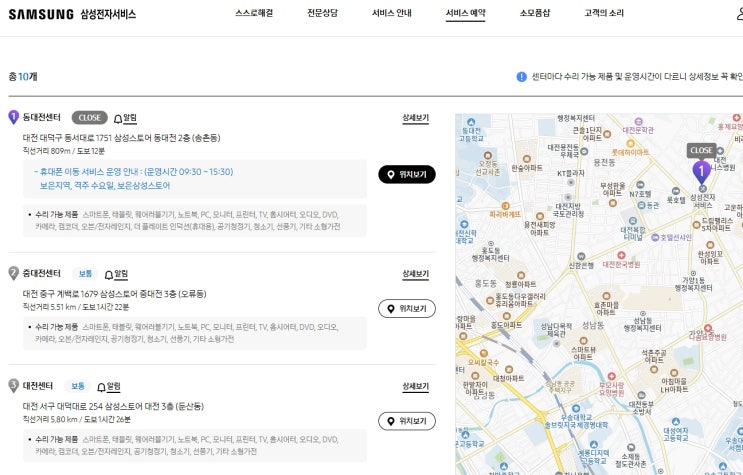
Task: Click the Samsung 삼성전자서비스 logo
Action: (x=72, y=14)
